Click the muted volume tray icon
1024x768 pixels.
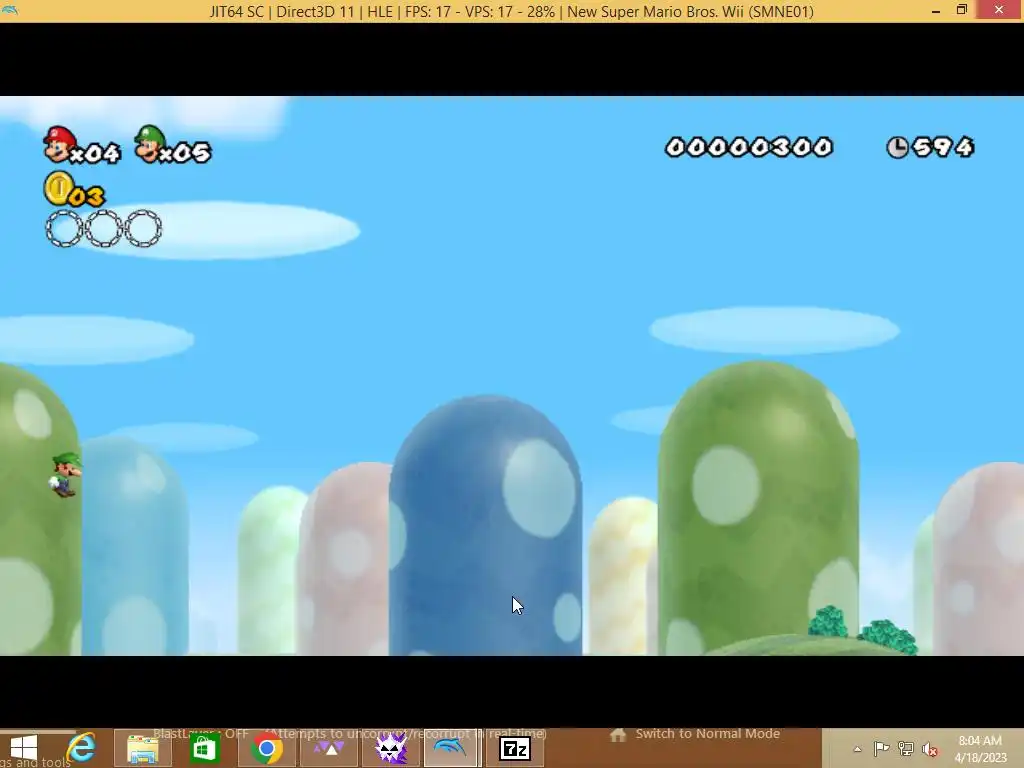(x=930, y=749)
